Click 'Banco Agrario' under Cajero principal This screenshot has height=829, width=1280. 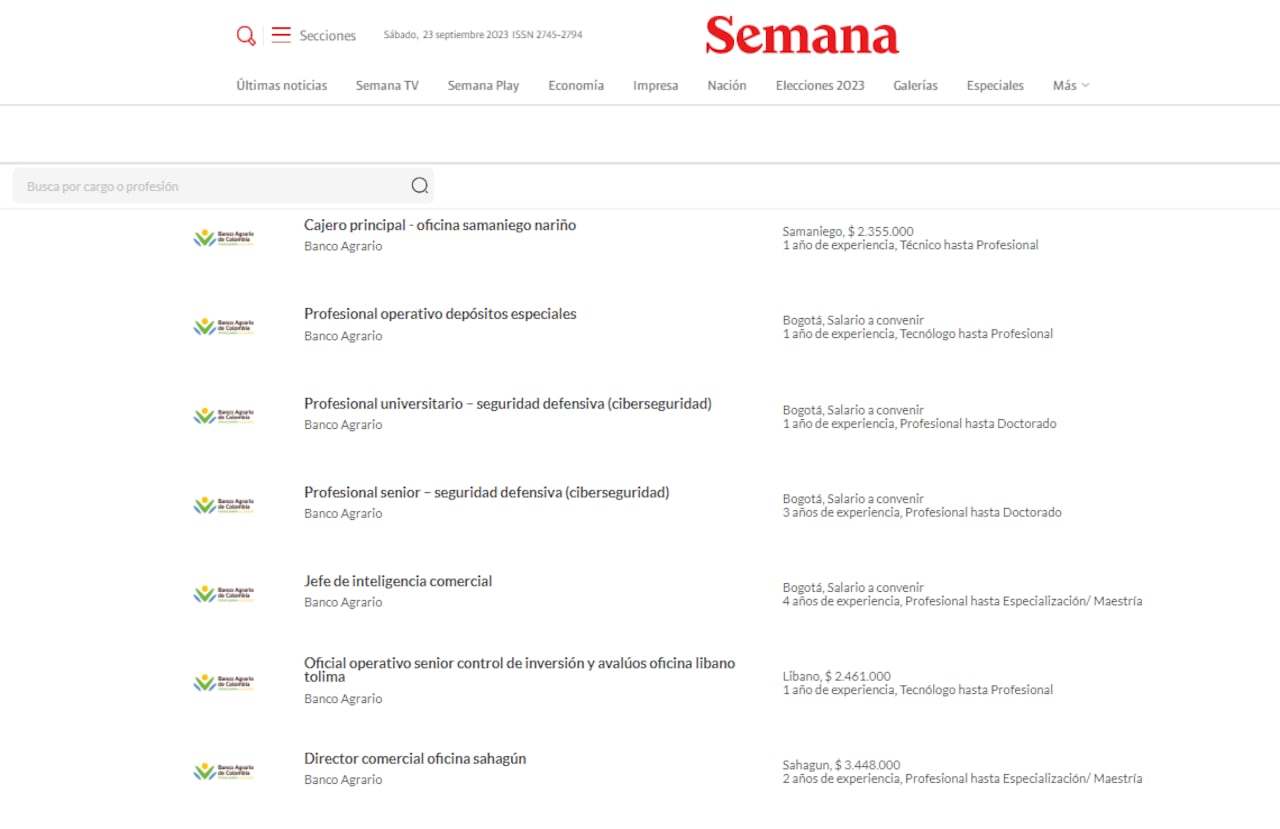click(x=343, y=247)
